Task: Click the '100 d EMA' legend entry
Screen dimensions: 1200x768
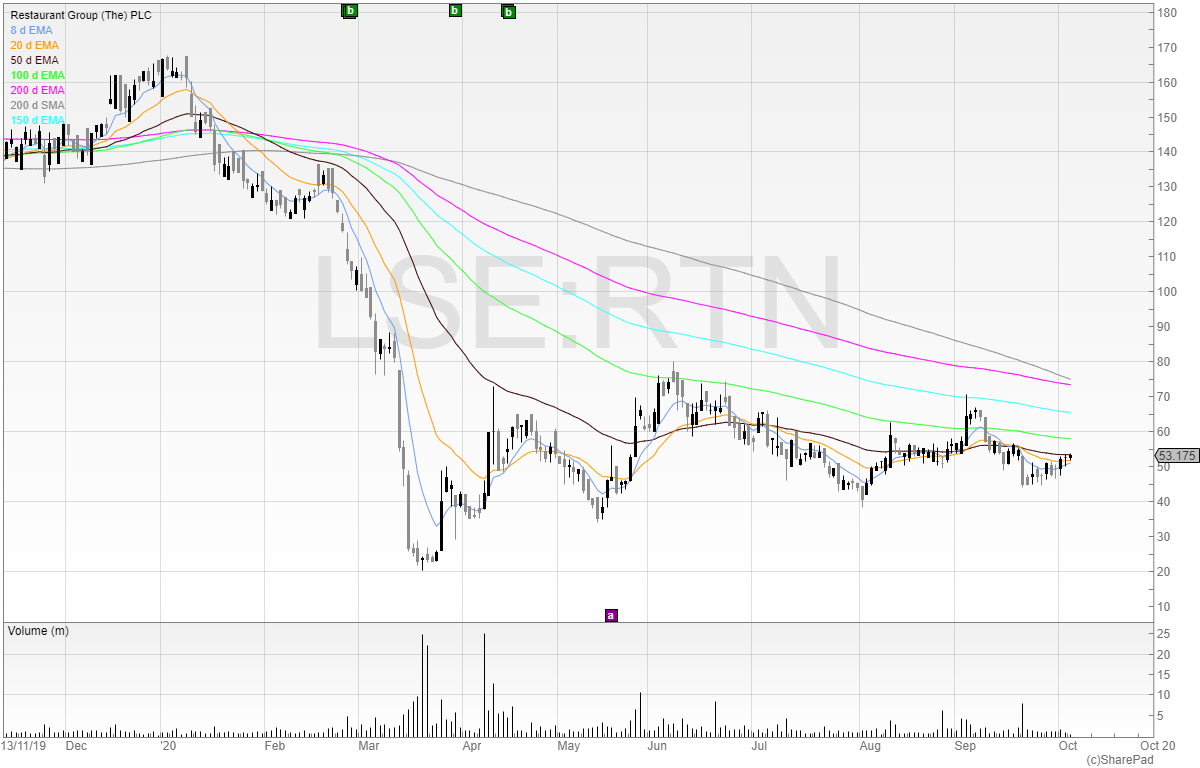Action: pyautogui.click(x=37, y=75)
